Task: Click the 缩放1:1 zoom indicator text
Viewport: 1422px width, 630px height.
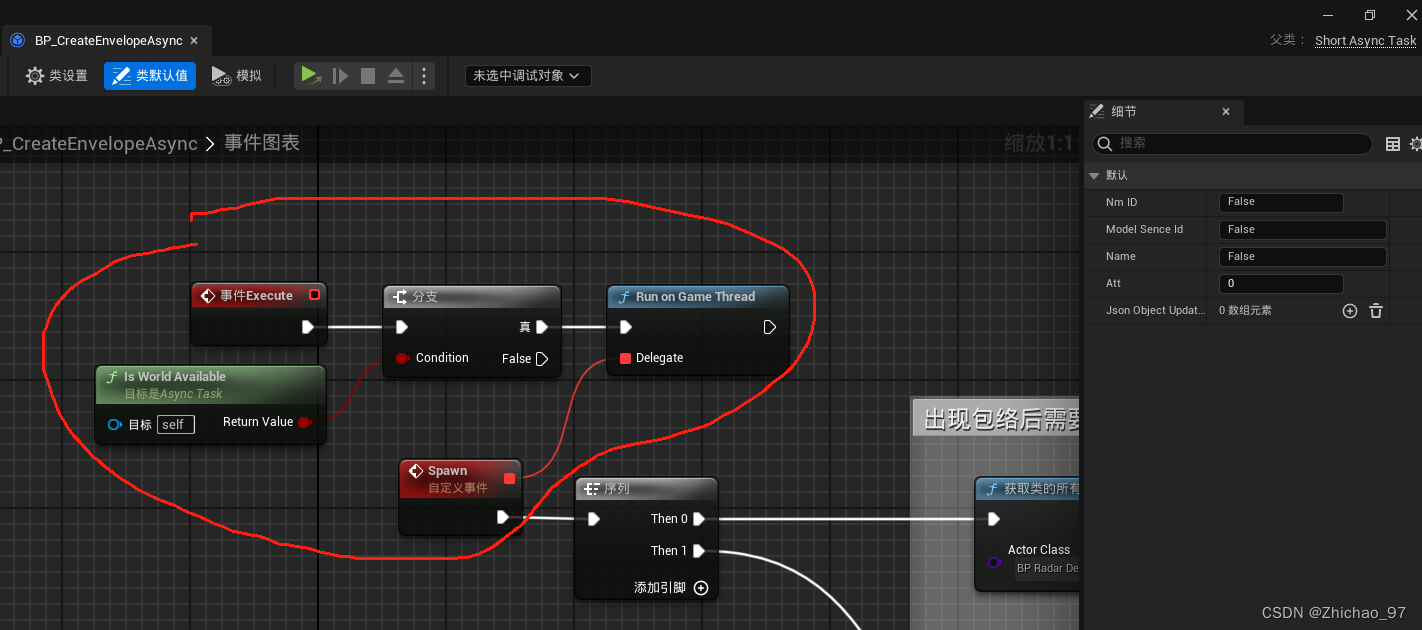Action: [1039, 143]
